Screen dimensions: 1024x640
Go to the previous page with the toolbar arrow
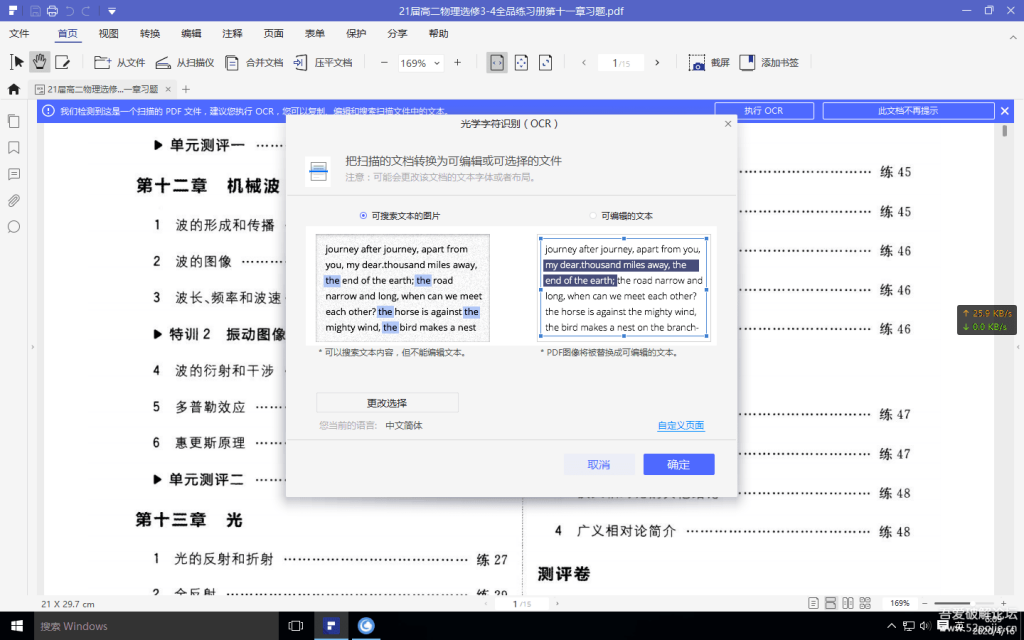(x=584, y=63)
